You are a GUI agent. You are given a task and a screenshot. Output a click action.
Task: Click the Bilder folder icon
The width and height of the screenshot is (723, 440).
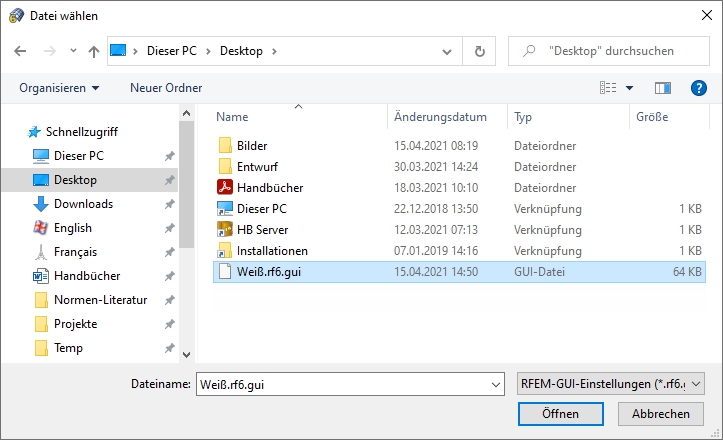225,145
